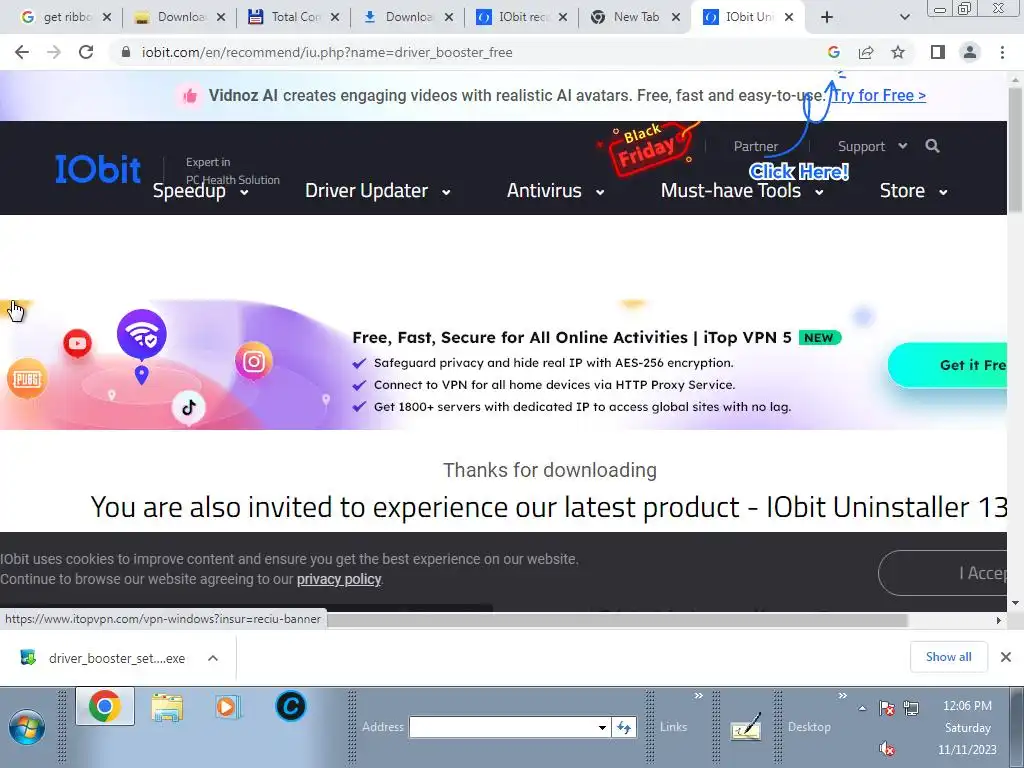The height and width of the screenshot is (768, 1024).
Task: Open the tab search dropdown arrow
Action: pos(904,17)
